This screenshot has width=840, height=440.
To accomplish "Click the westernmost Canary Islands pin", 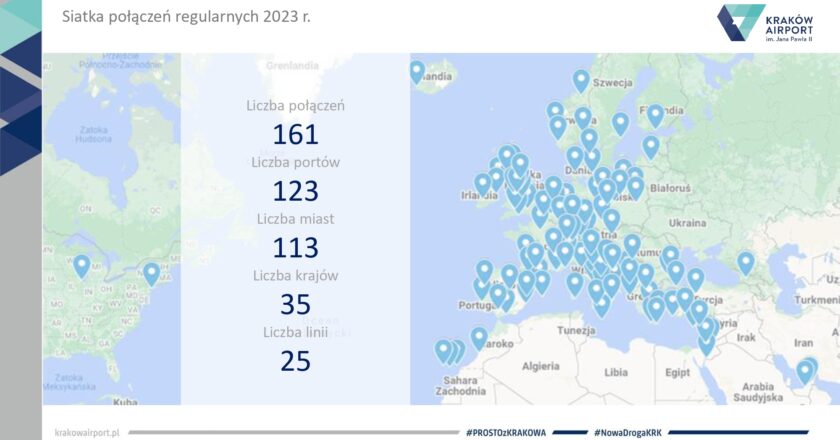I will pos(443,350).
